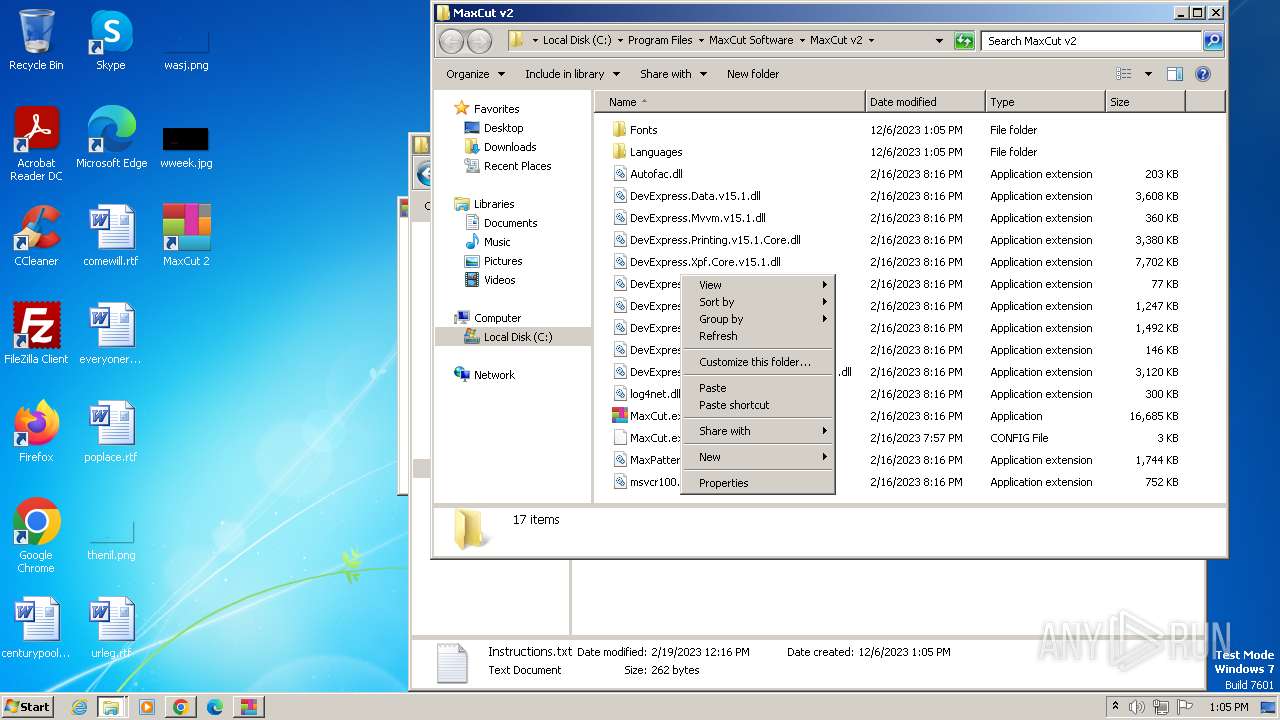Open CCleaner desktop shortcut
The width and height of the screenshot is (1280, 720).
pos(36,236)
